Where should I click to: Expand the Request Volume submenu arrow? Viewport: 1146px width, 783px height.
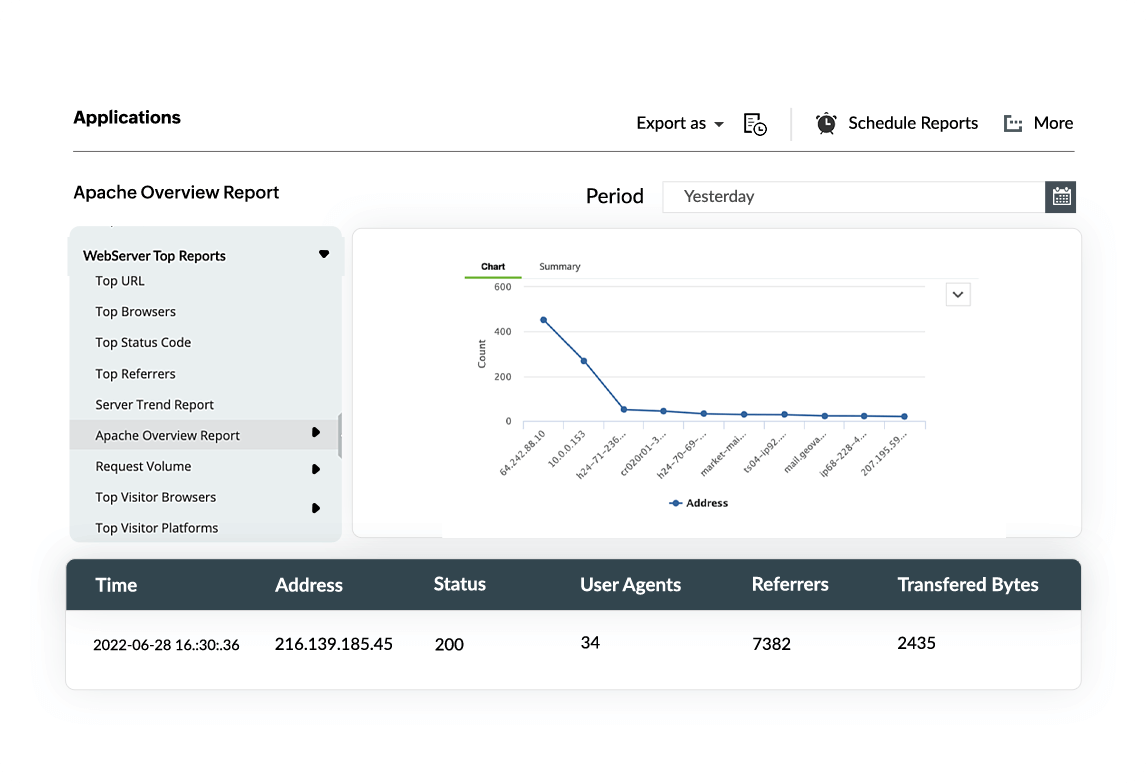(316, 468)
